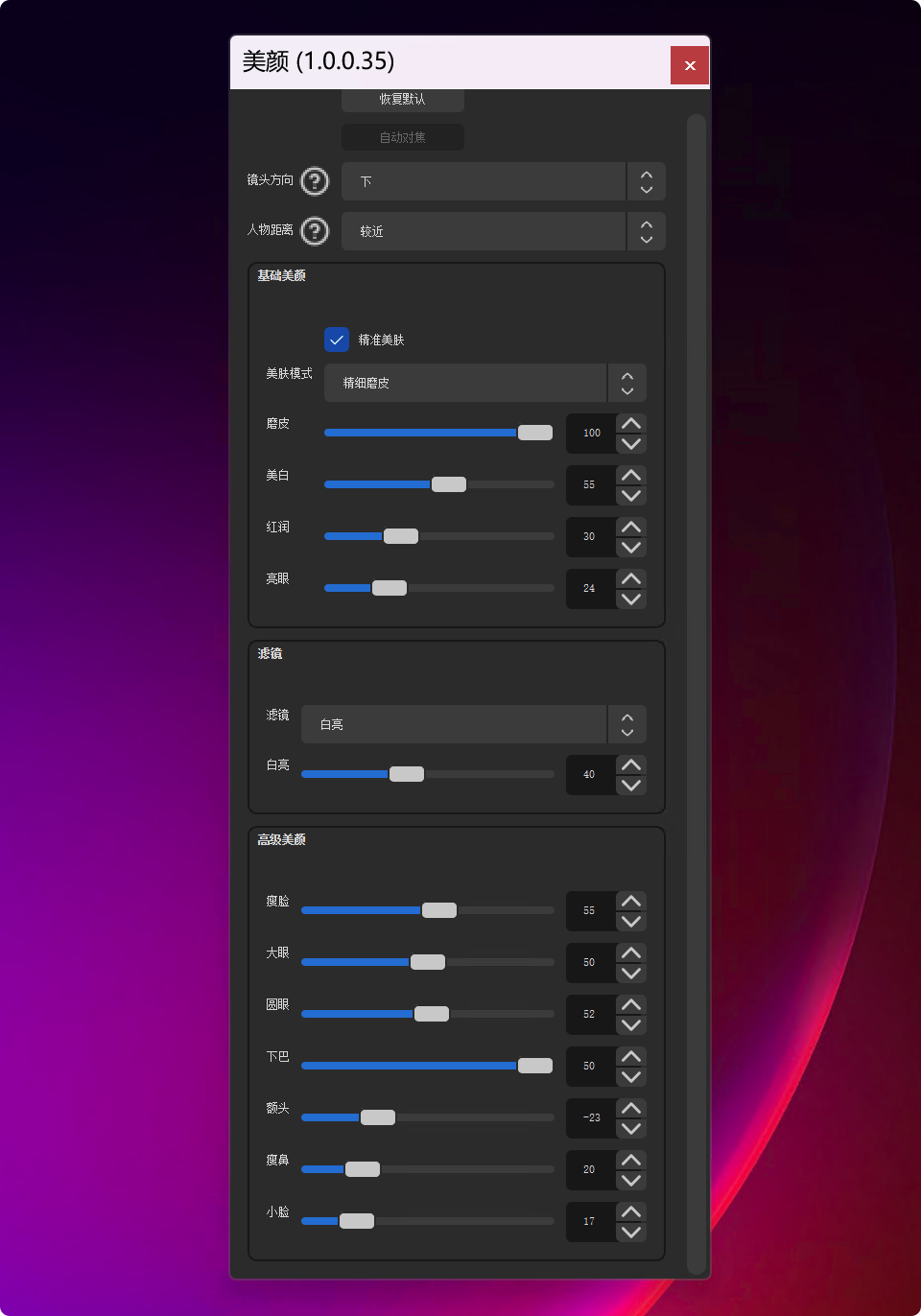Decrease 亮眼 value with down arrow

tap(630, 599)
